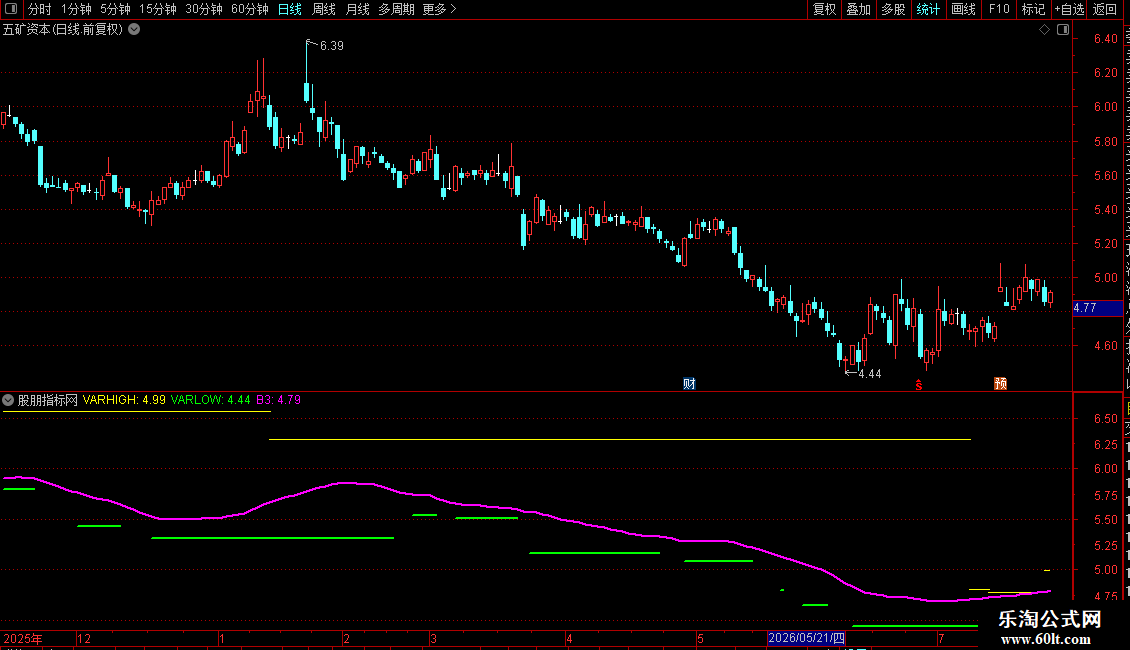The width and height of the screenshot is (1130, 650).
Task: Click the red S marker on chart
Action: pos(919,385)
